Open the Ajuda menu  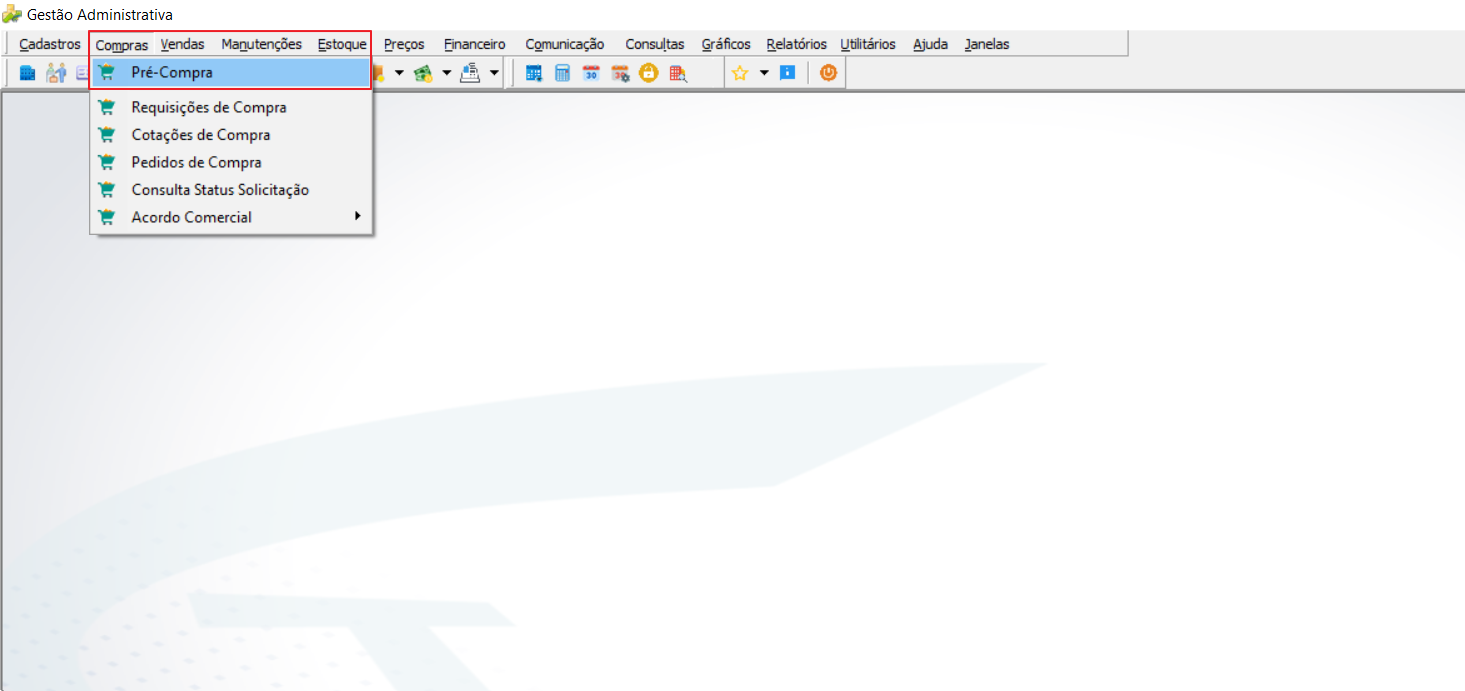(930, 44)
